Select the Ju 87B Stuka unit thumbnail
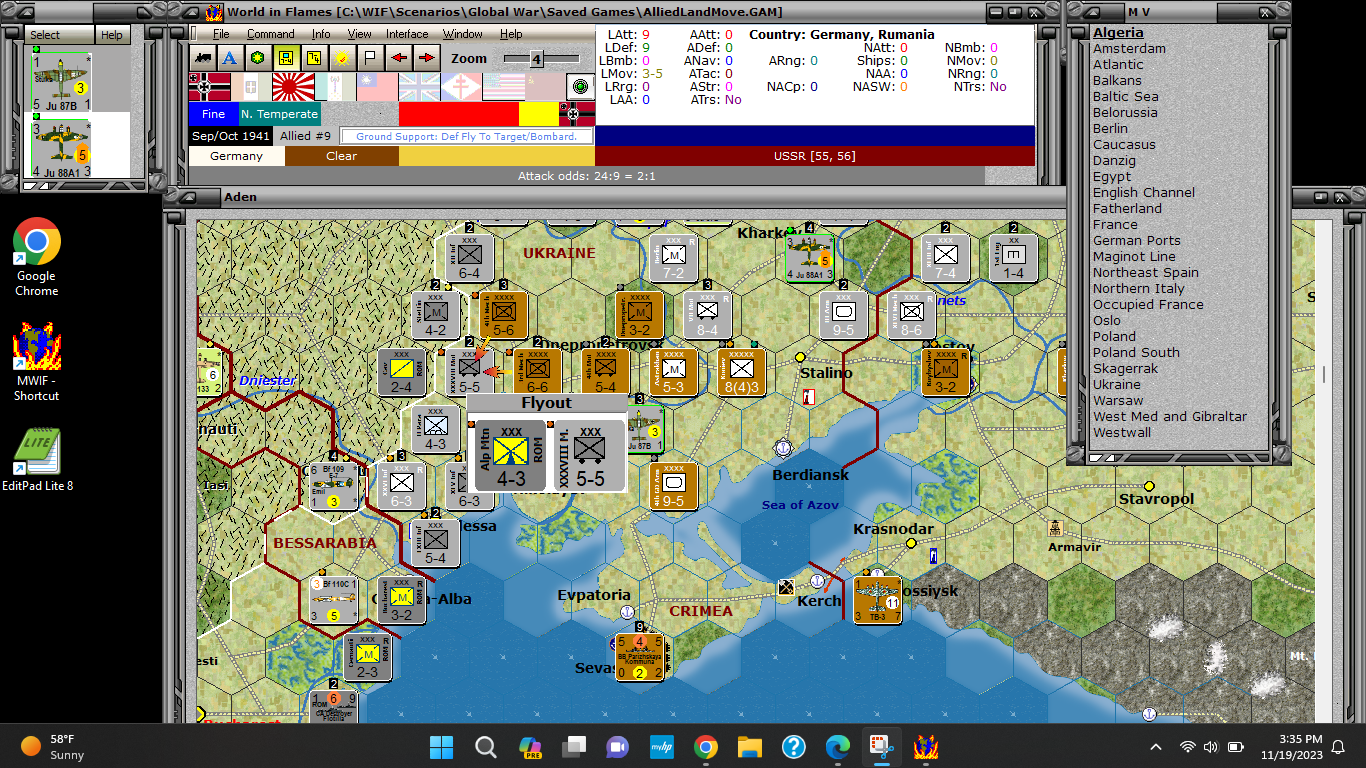This screenshot has height=768, width=1366. (x=61, y=80)
